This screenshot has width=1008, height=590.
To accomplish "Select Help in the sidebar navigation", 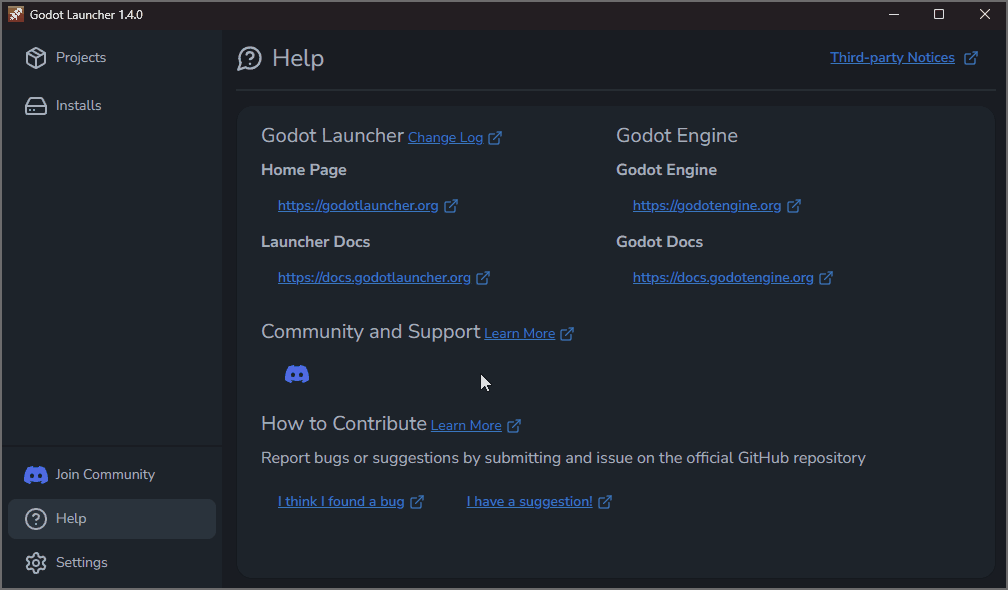I will click(x=70, y=518).
